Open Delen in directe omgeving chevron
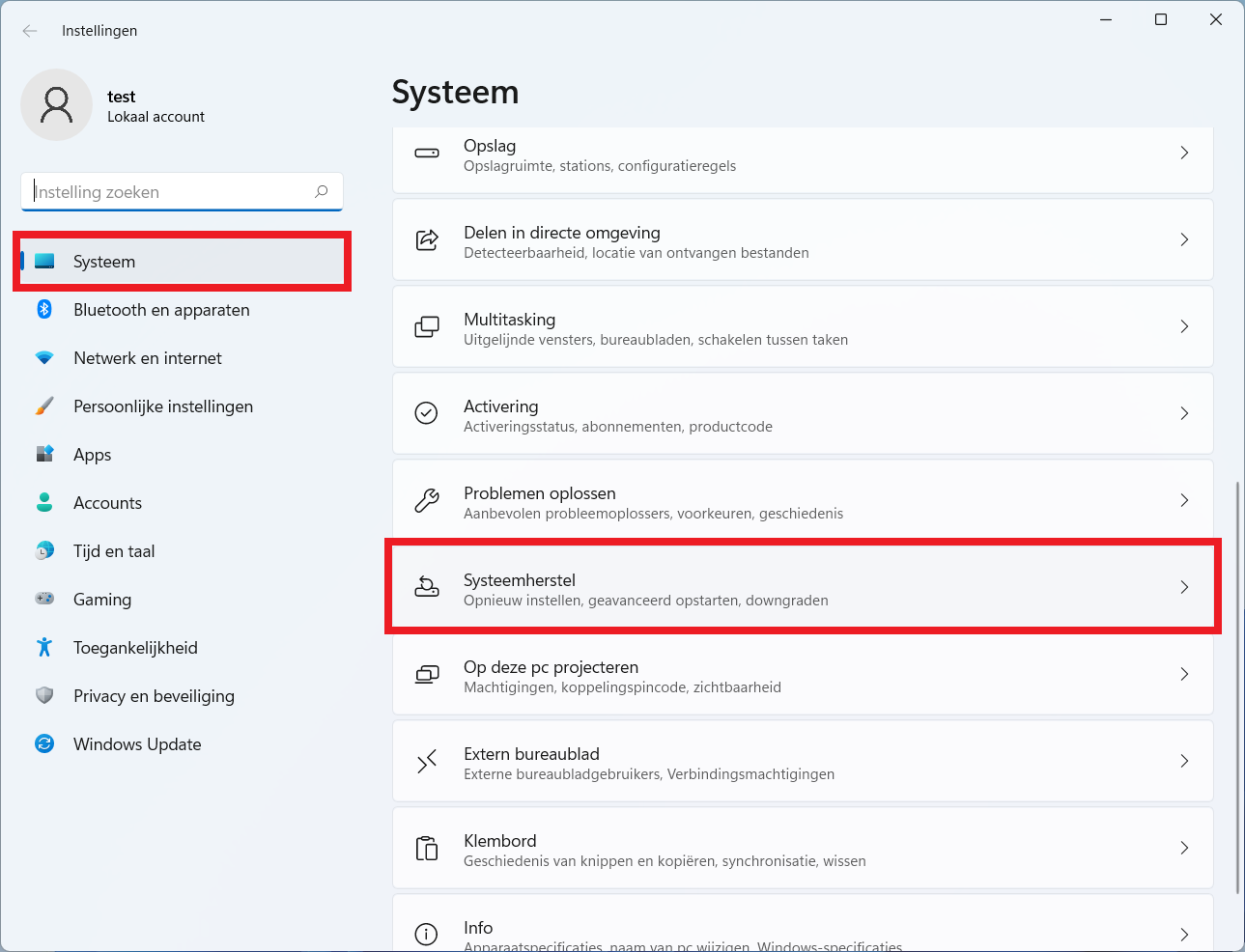Image resolution: width=1245 pixels, height=952 pixels. (1184, 239)
